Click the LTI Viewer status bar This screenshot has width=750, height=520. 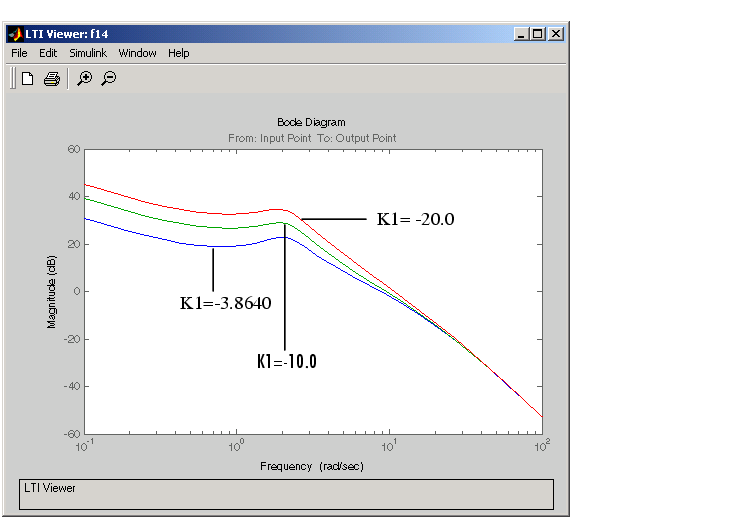[286, 493]
